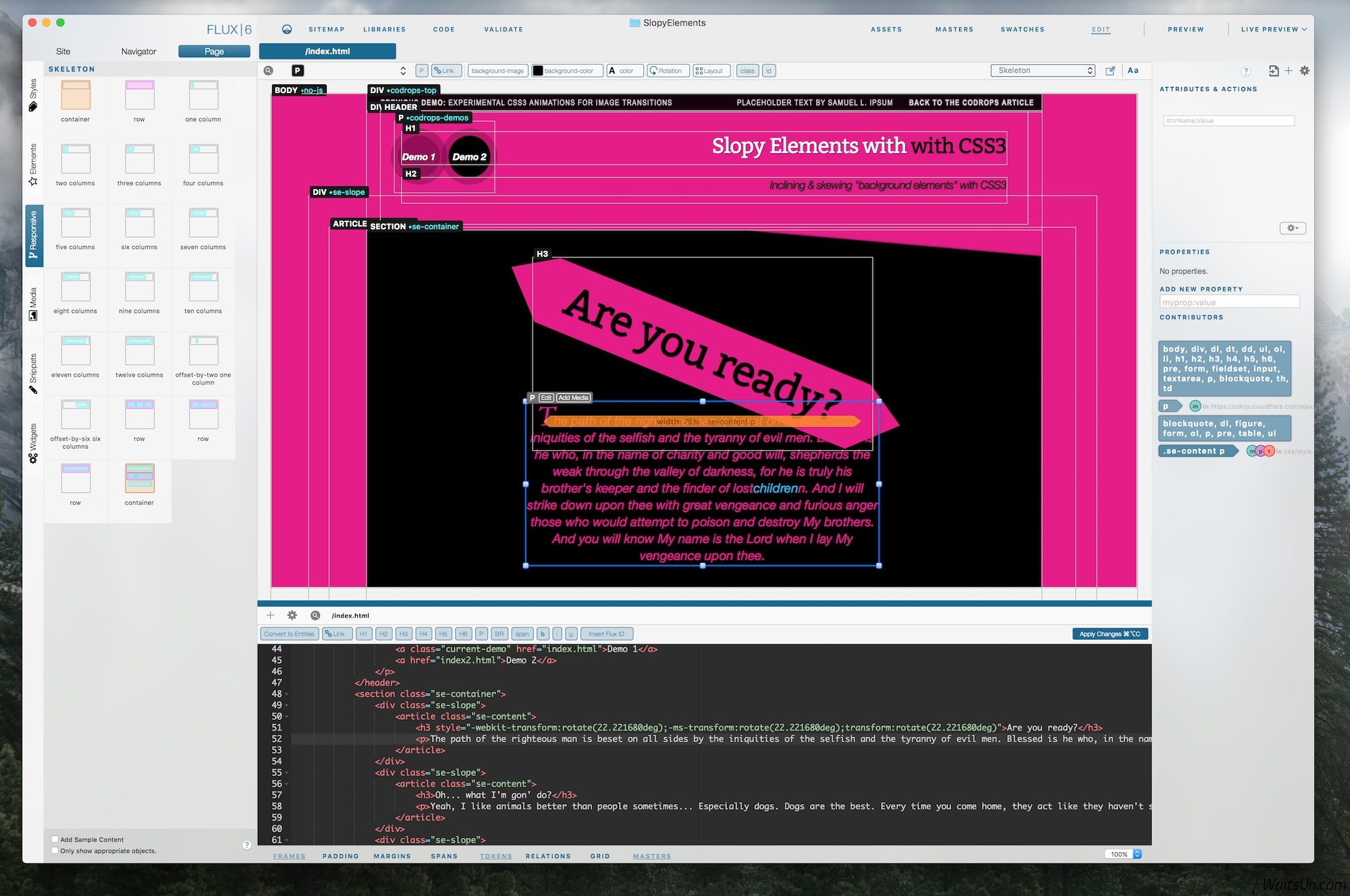Toggle the FRAMES overlay option
This screenshot has width=1350, height=896.
coord(289,856)
